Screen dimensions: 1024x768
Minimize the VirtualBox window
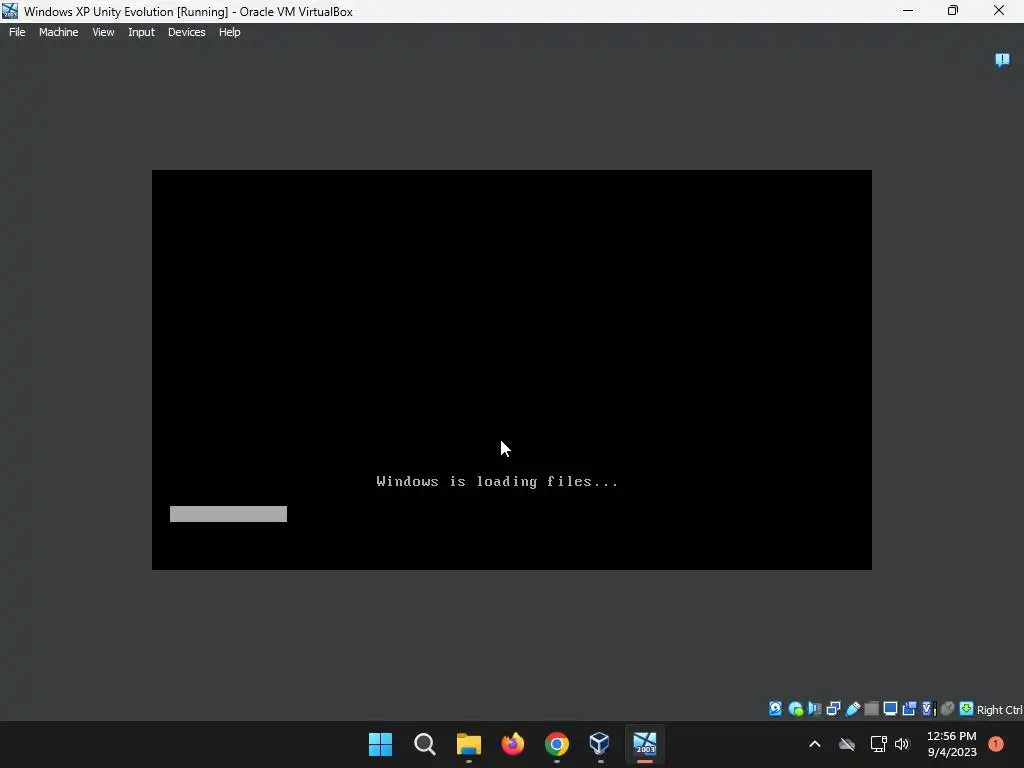(x=908, y=11)
